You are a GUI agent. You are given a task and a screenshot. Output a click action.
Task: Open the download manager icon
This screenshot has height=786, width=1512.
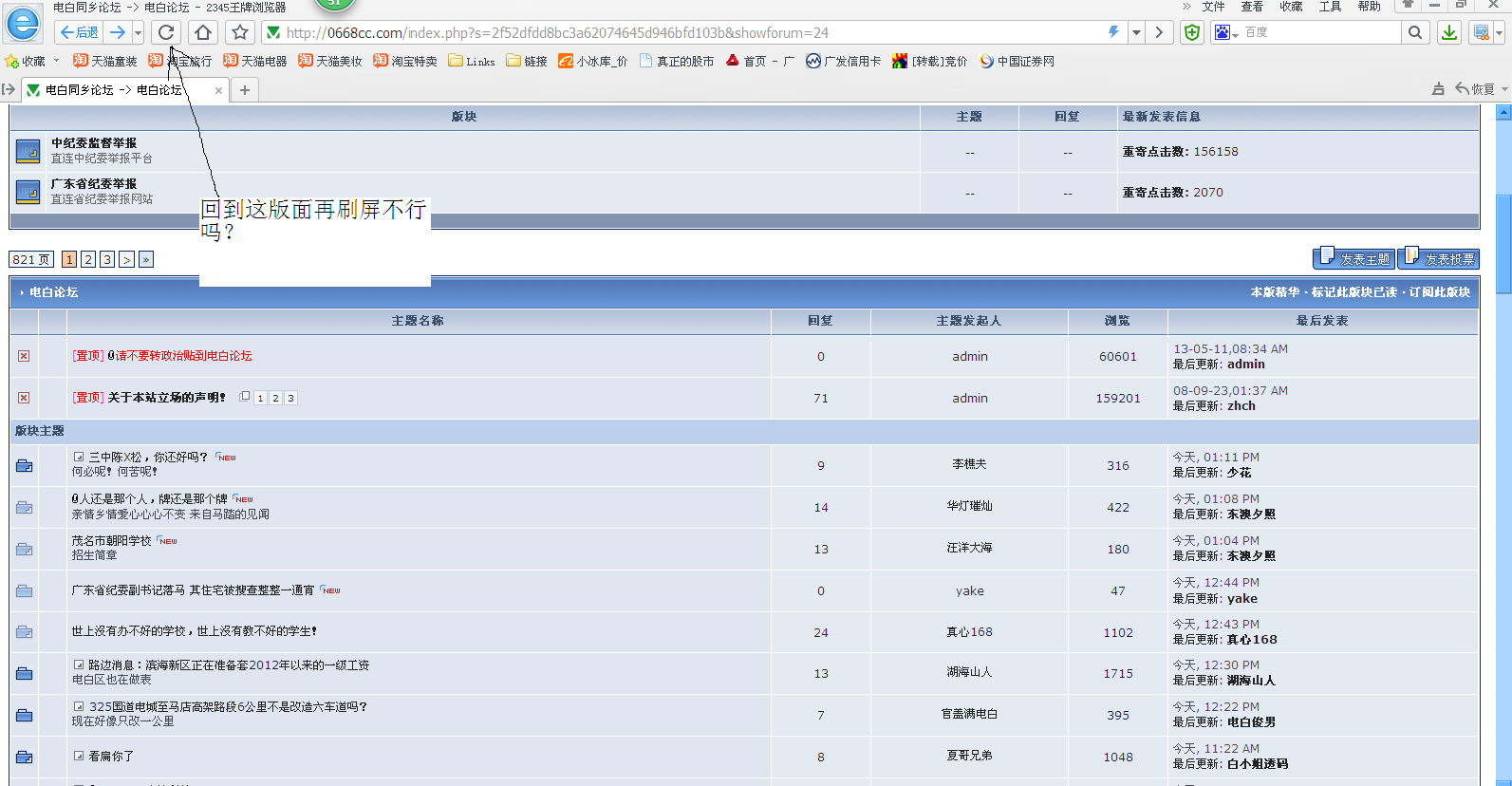1449,32
